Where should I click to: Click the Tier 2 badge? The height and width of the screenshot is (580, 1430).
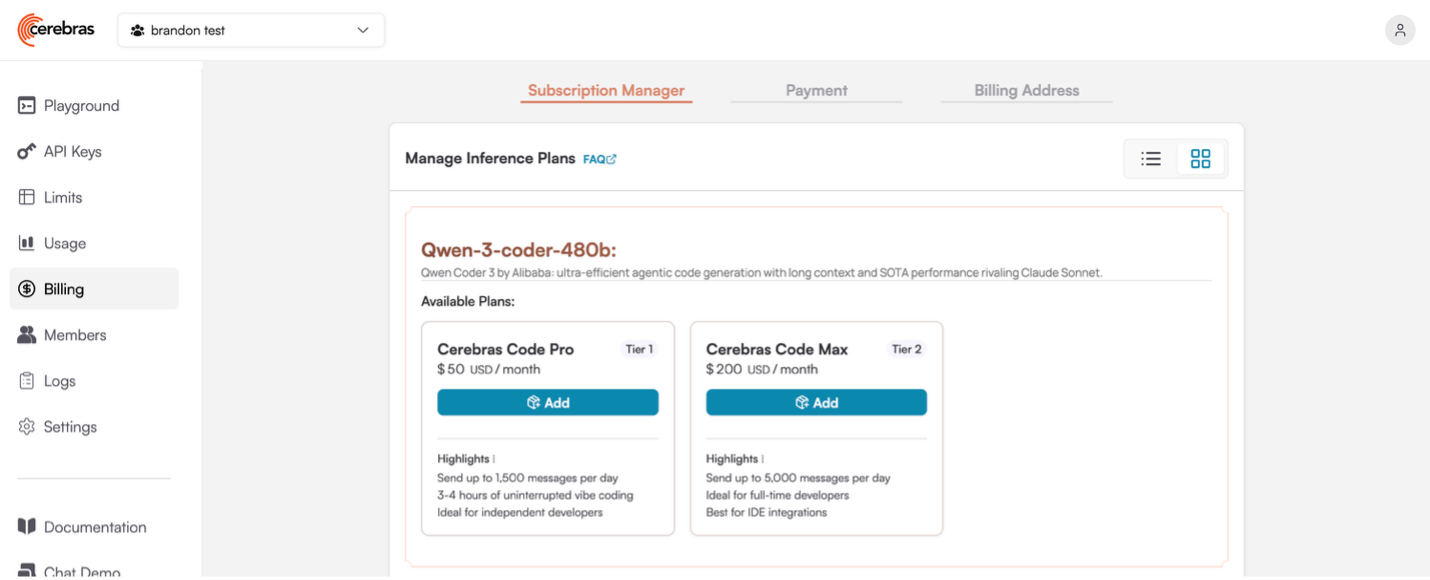click(907, 349)
